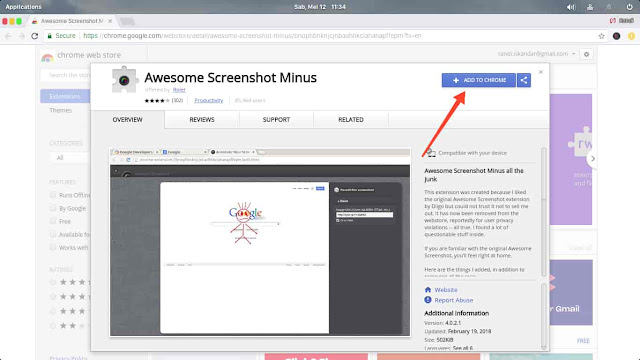Screen dimensions: 640x360
Task: Show the Related tab
Action: (x=351, y=120)
